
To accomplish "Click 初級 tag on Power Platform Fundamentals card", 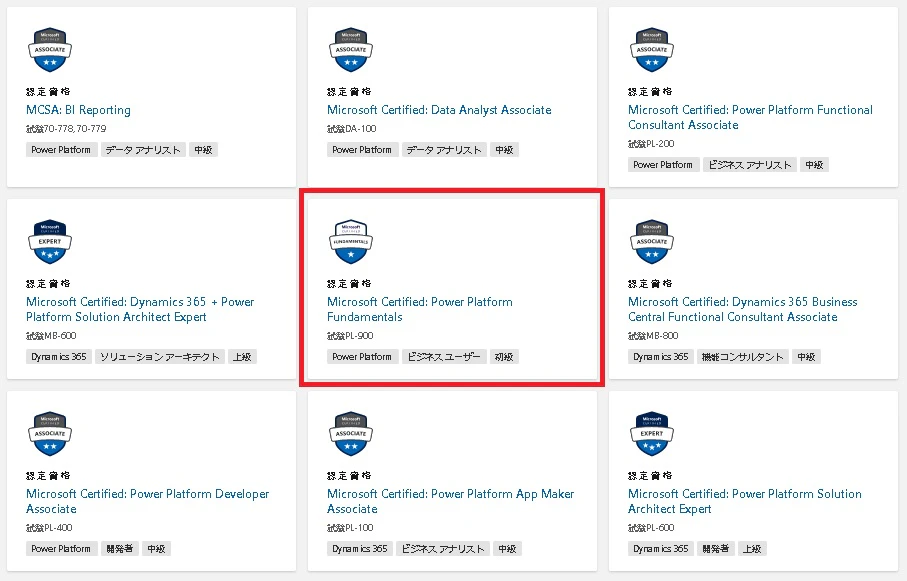I will tap(504, 357).
